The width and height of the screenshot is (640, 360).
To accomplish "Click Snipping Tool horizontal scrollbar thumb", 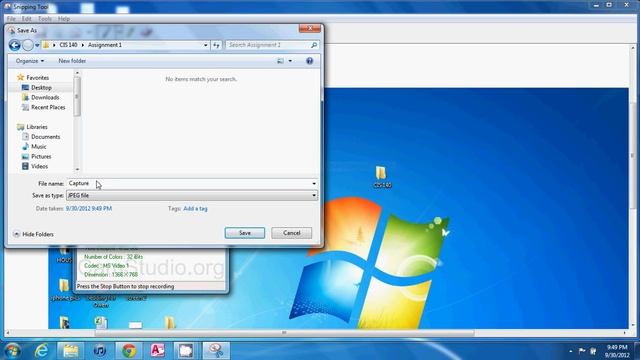I will click(x=284, y=333).
